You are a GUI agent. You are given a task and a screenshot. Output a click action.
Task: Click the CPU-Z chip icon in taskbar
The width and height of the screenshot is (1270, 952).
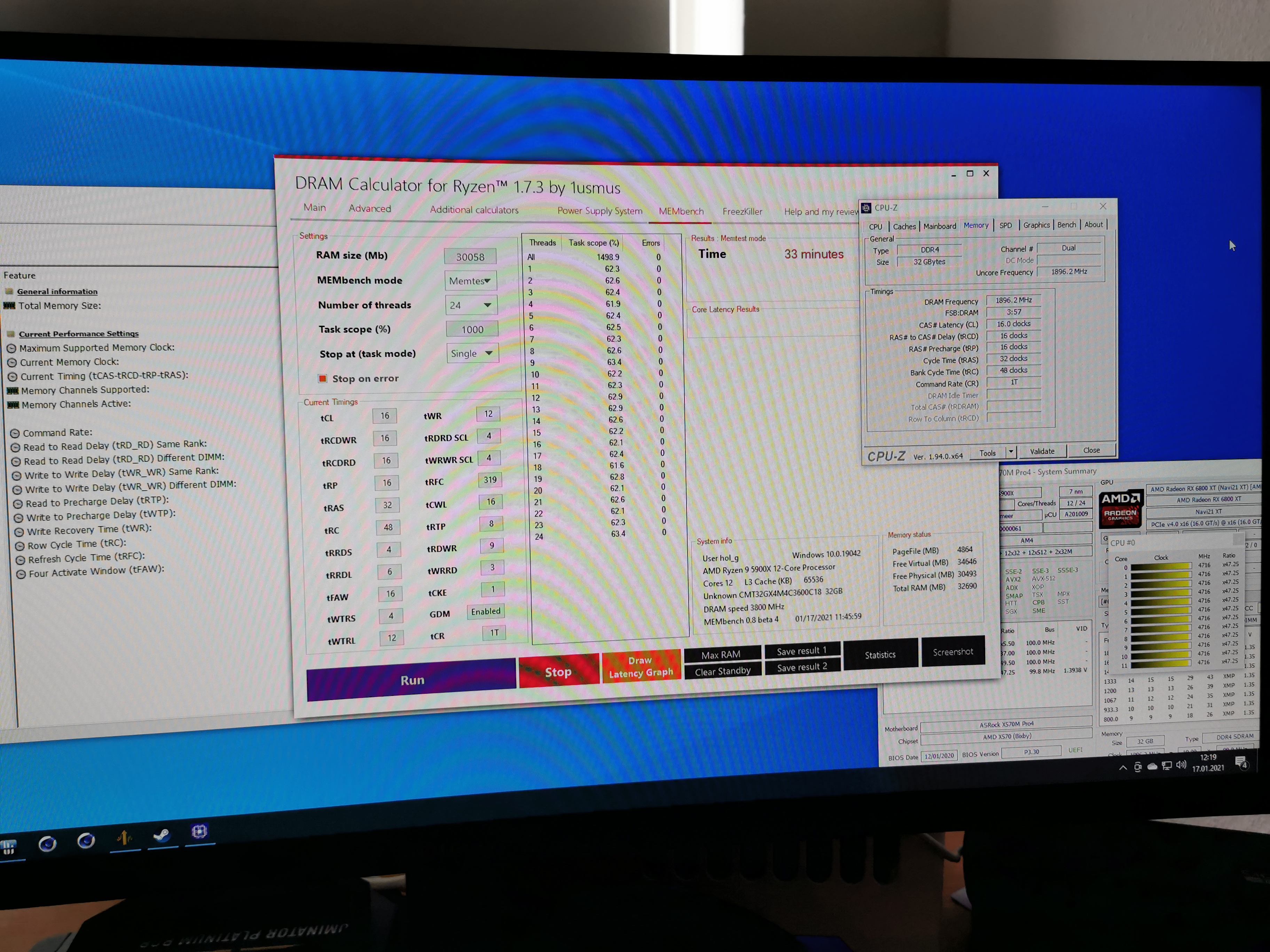tap(199, 832)
